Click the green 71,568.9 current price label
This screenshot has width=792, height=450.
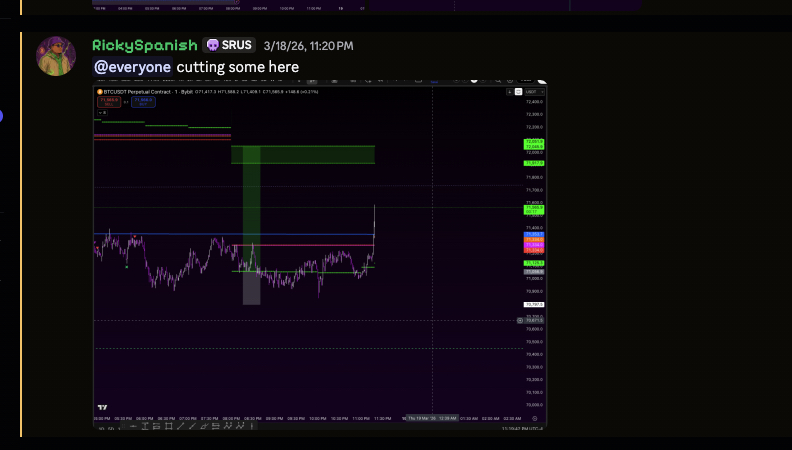533,209
